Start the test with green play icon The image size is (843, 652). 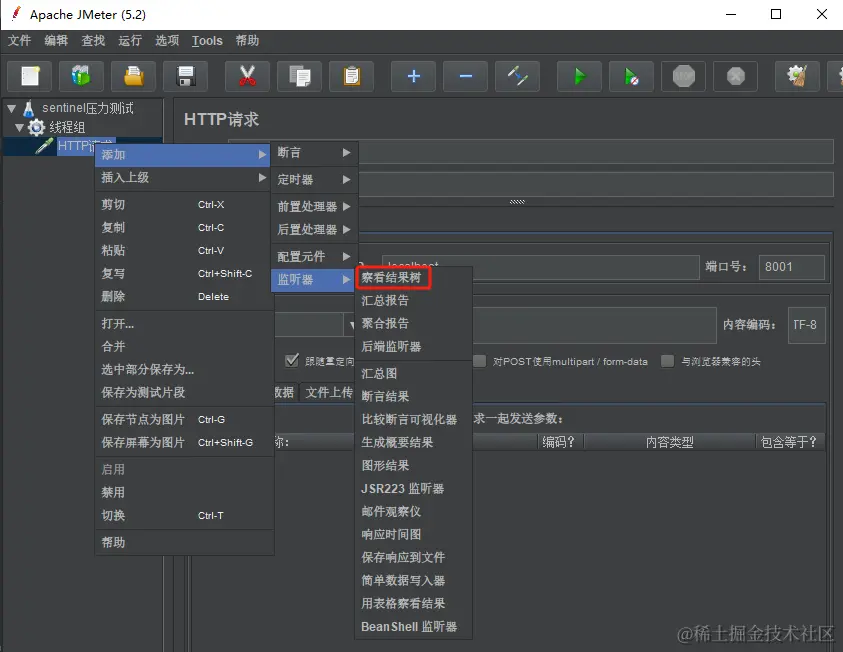(x=580, y=76)
